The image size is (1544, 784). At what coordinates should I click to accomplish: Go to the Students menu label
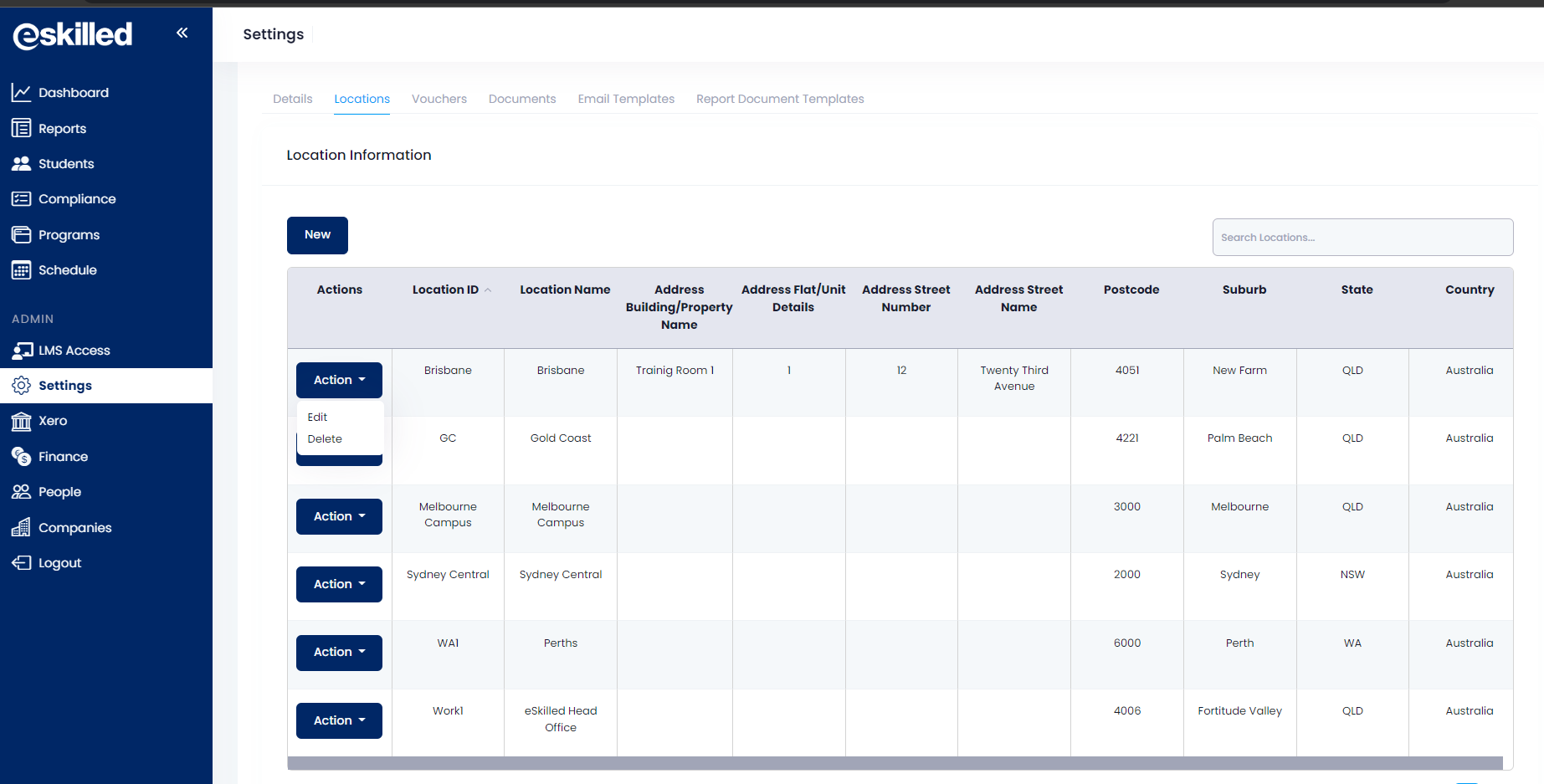(x=66, y=164)
